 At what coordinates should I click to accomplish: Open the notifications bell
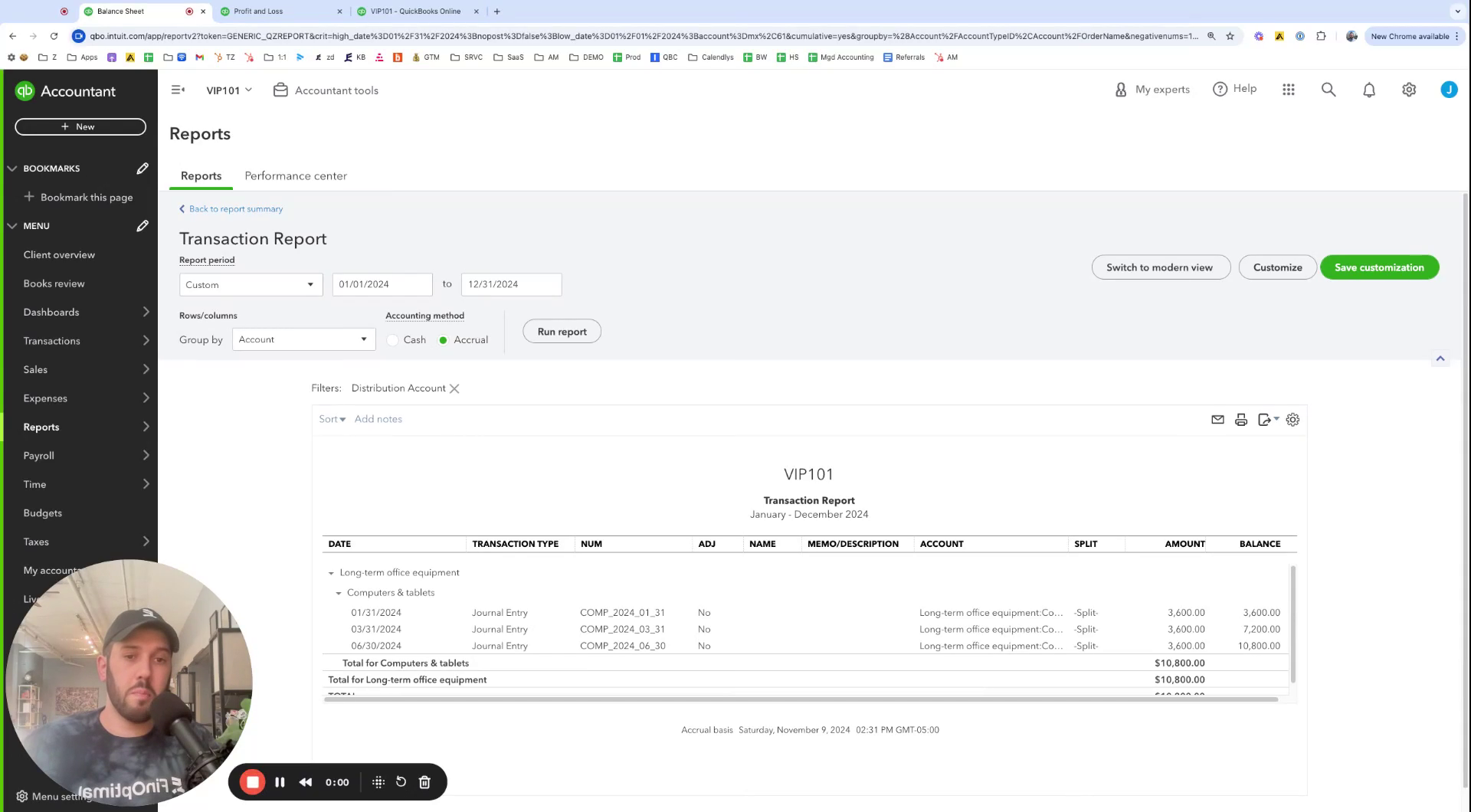tap(1369, 90)
